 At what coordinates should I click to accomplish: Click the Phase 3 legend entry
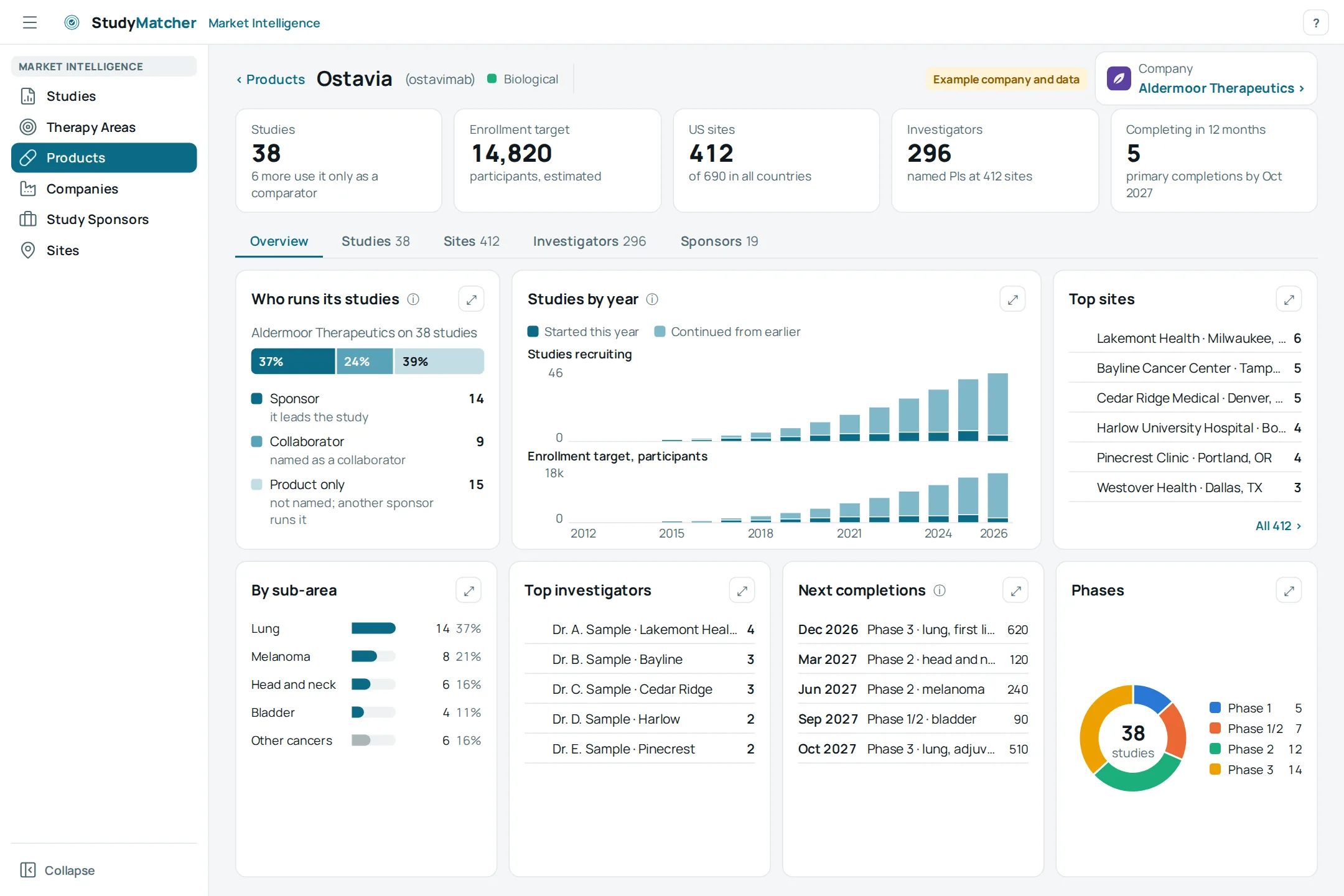point(1256,770)
